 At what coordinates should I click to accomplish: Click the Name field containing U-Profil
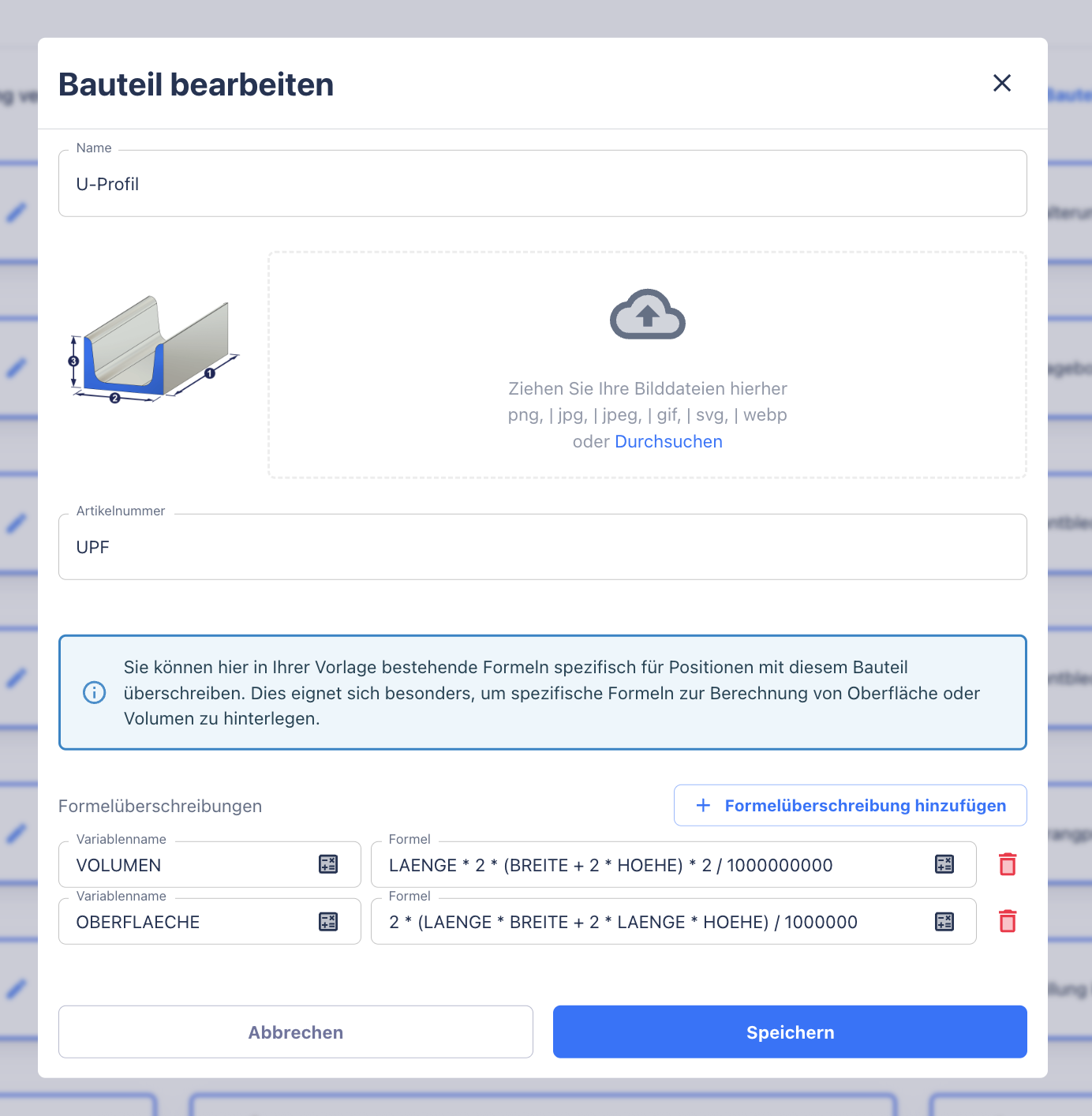542,184
